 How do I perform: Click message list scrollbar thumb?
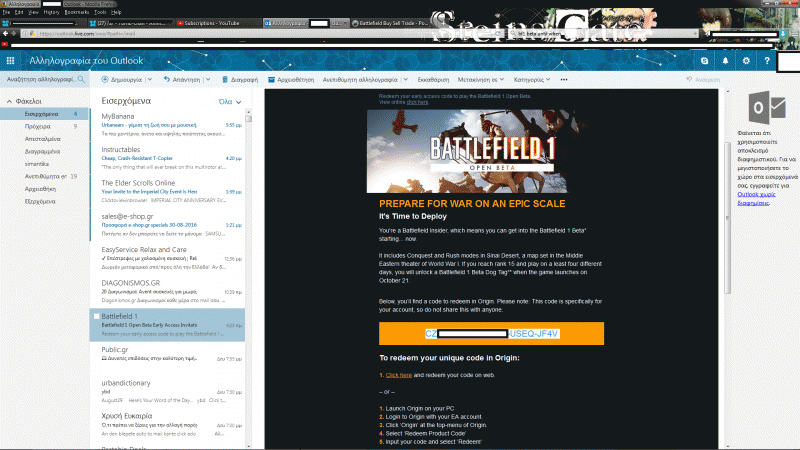248,118
